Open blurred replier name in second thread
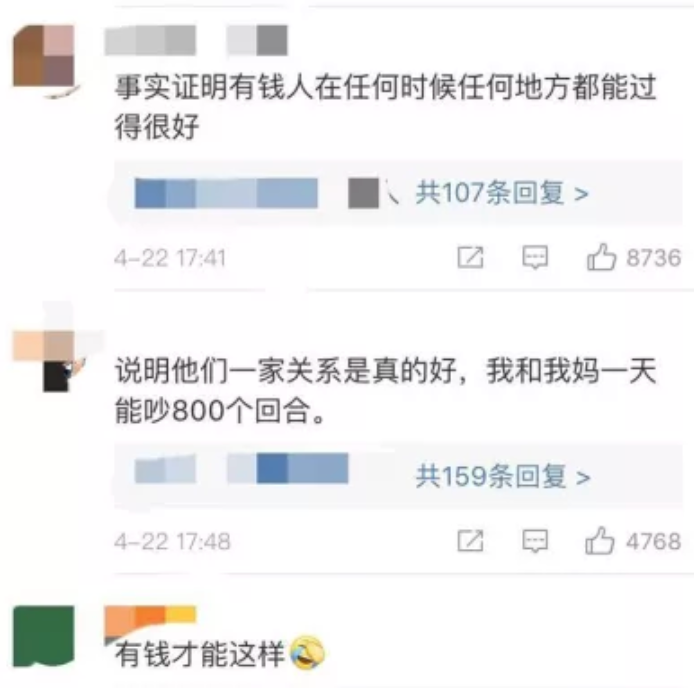 coord(241,468)
